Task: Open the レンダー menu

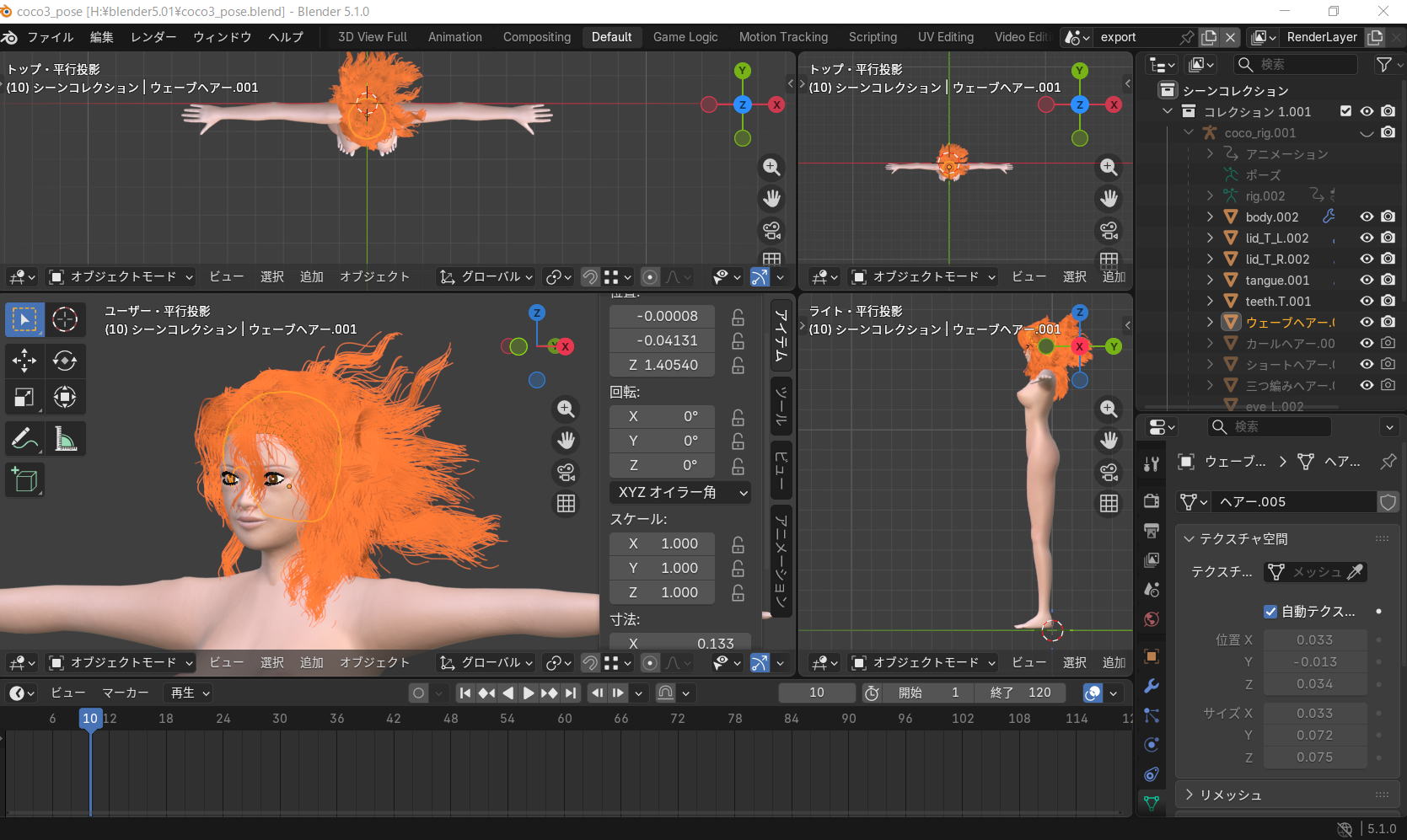Action: click(x=153, y=37)
